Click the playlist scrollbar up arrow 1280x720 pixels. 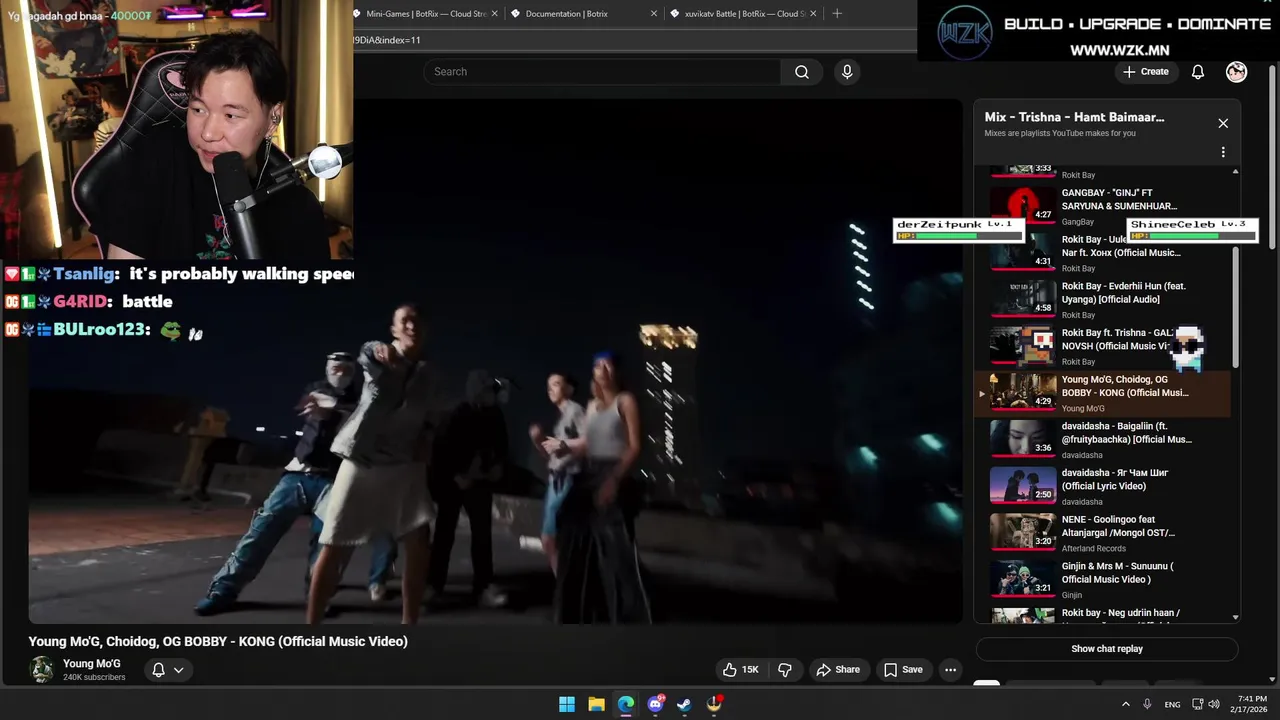(x=1236, y=172)
